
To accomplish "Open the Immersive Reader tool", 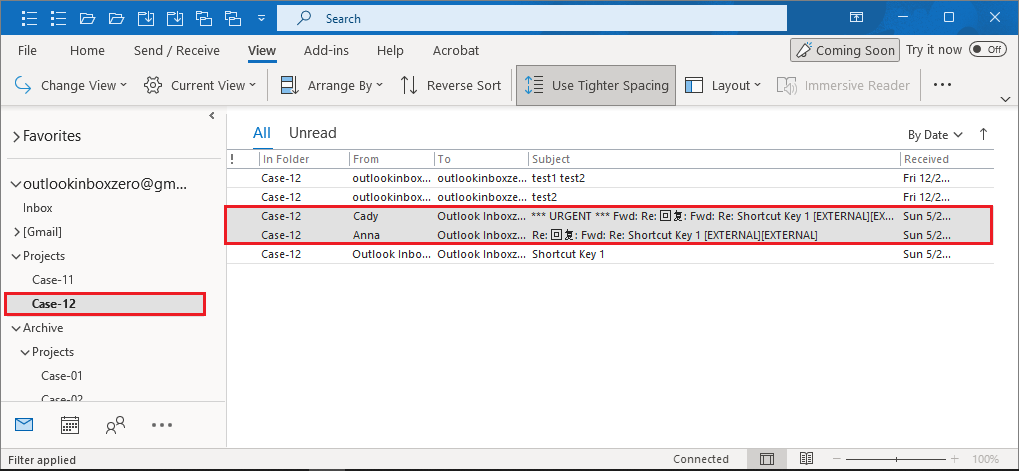I will coord(845,86).
